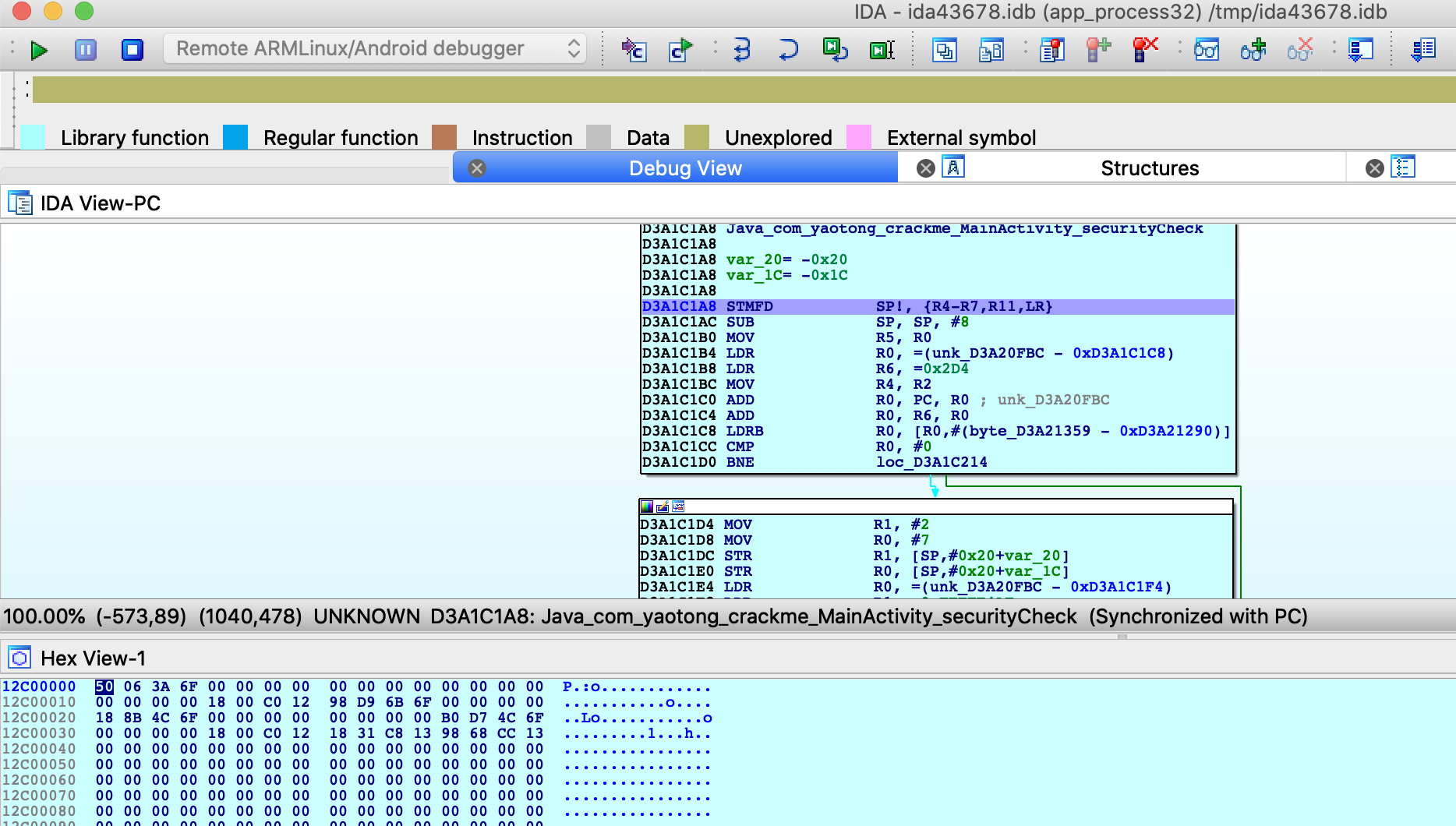Click the External symbol color swatch

858,137
